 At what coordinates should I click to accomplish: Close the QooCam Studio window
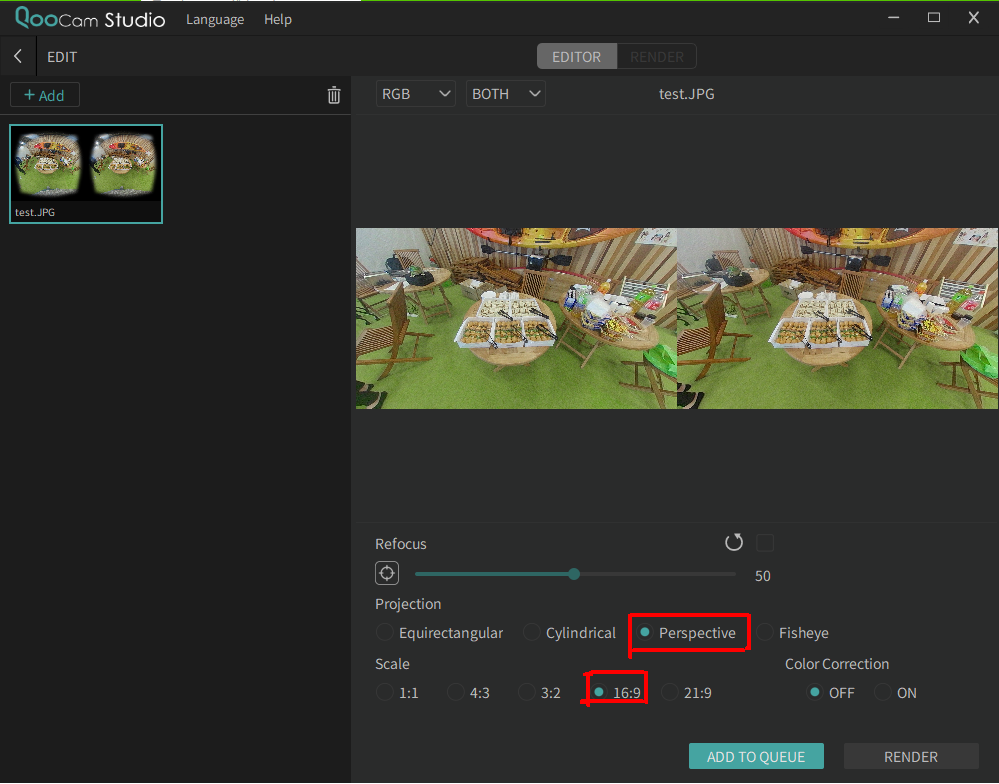point(974,18)
